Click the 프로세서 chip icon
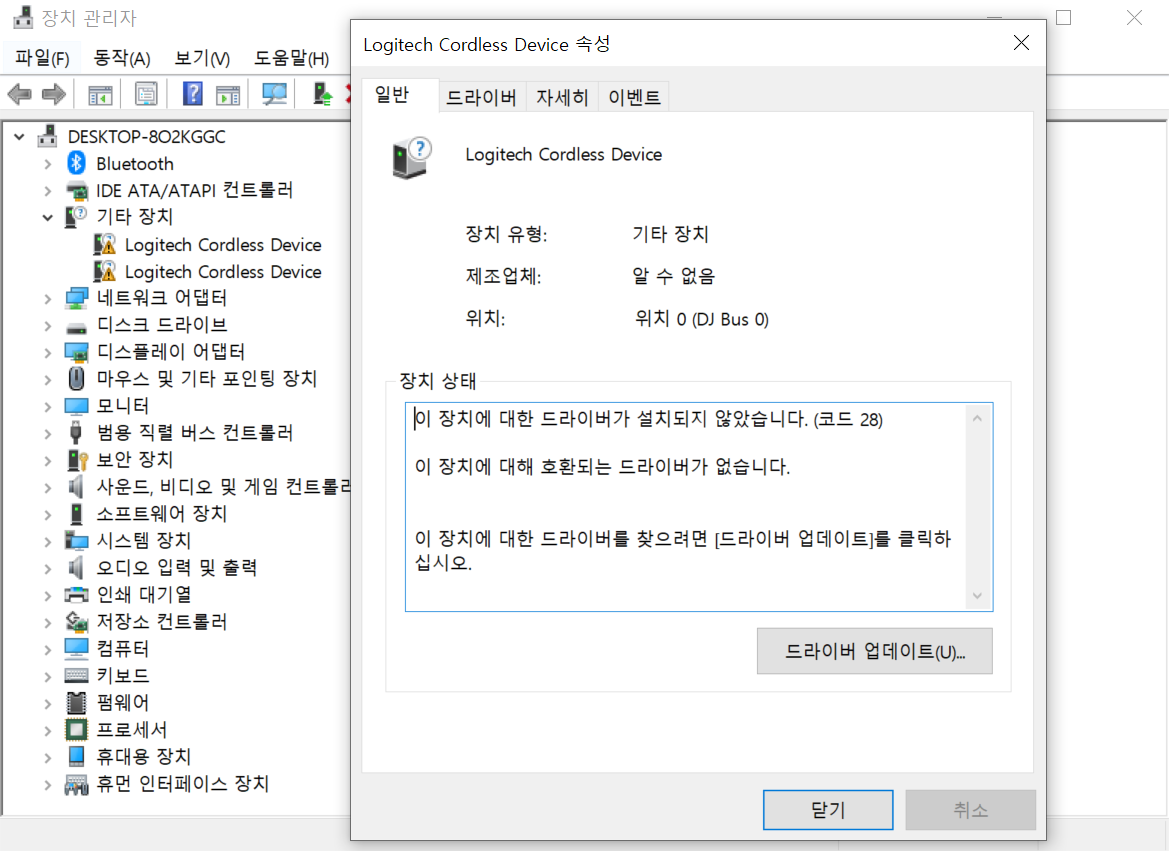 pos(76,729)
